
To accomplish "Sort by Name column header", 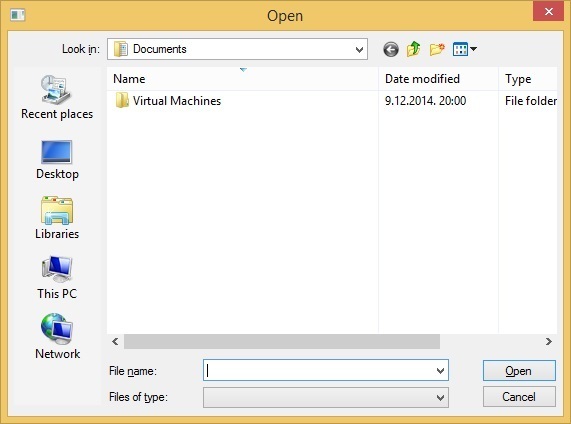I will point(243,79).
